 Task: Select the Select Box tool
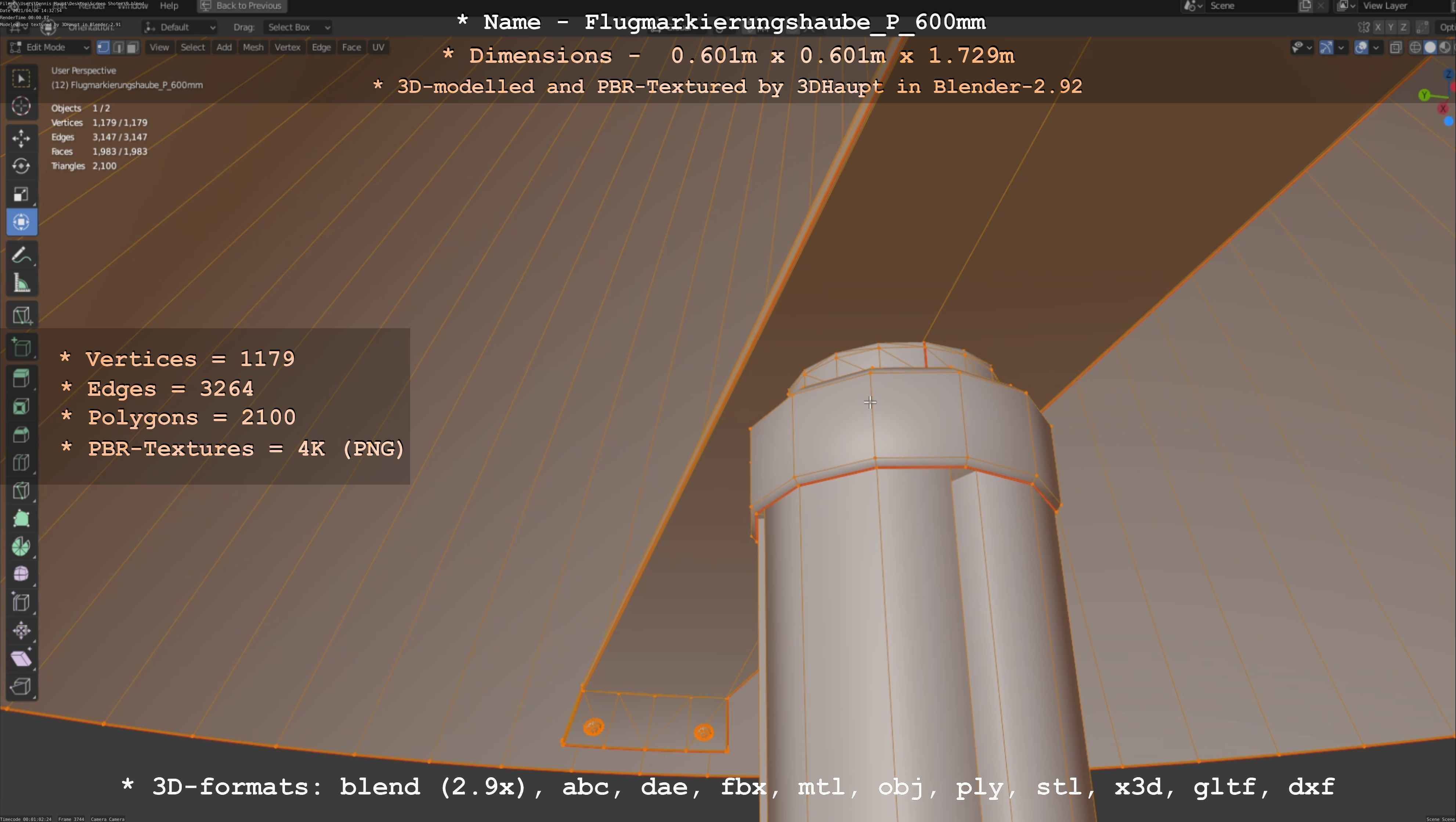(x=21, y=79)
